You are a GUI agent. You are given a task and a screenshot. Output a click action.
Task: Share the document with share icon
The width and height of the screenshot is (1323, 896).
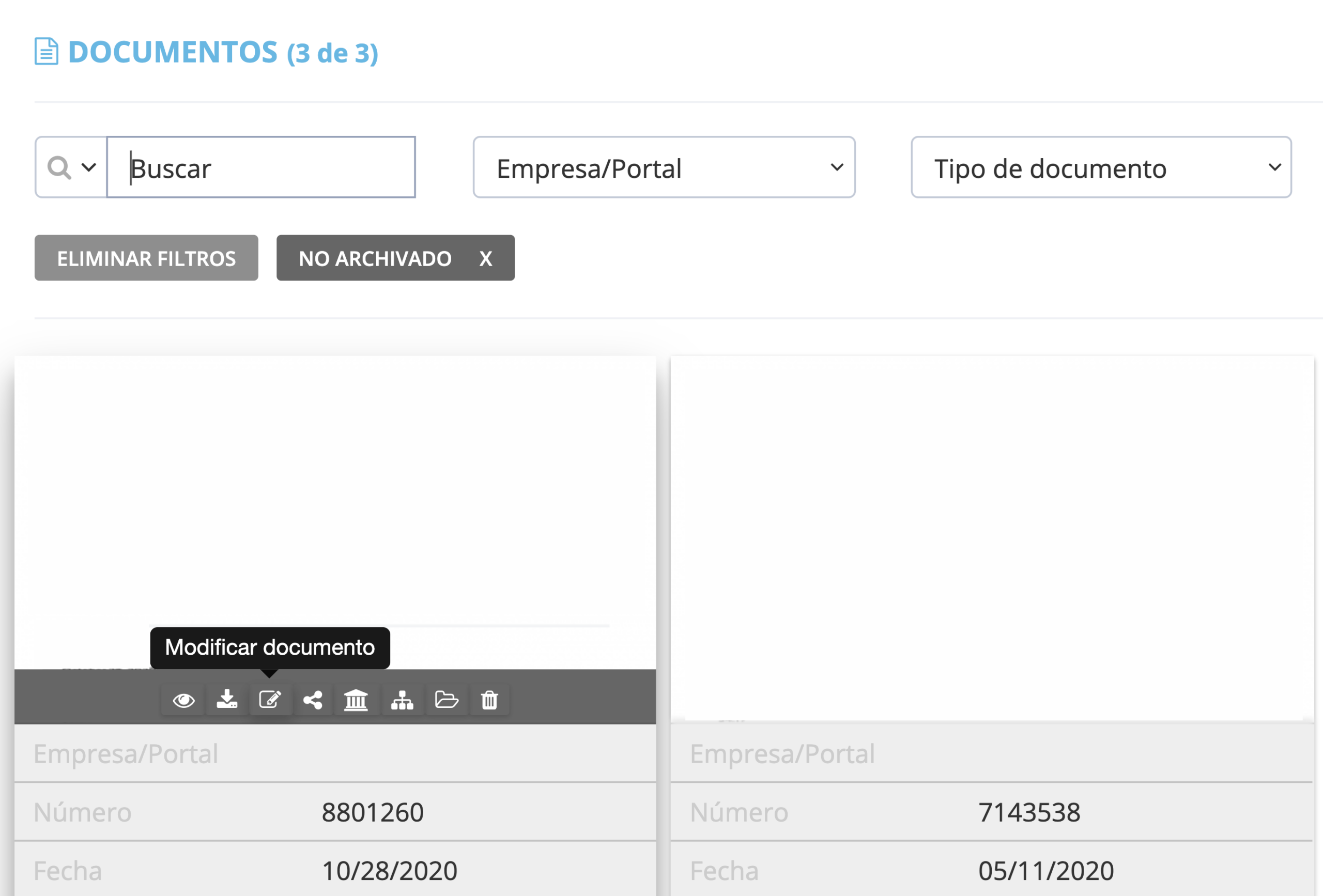[x=313, y=700]
